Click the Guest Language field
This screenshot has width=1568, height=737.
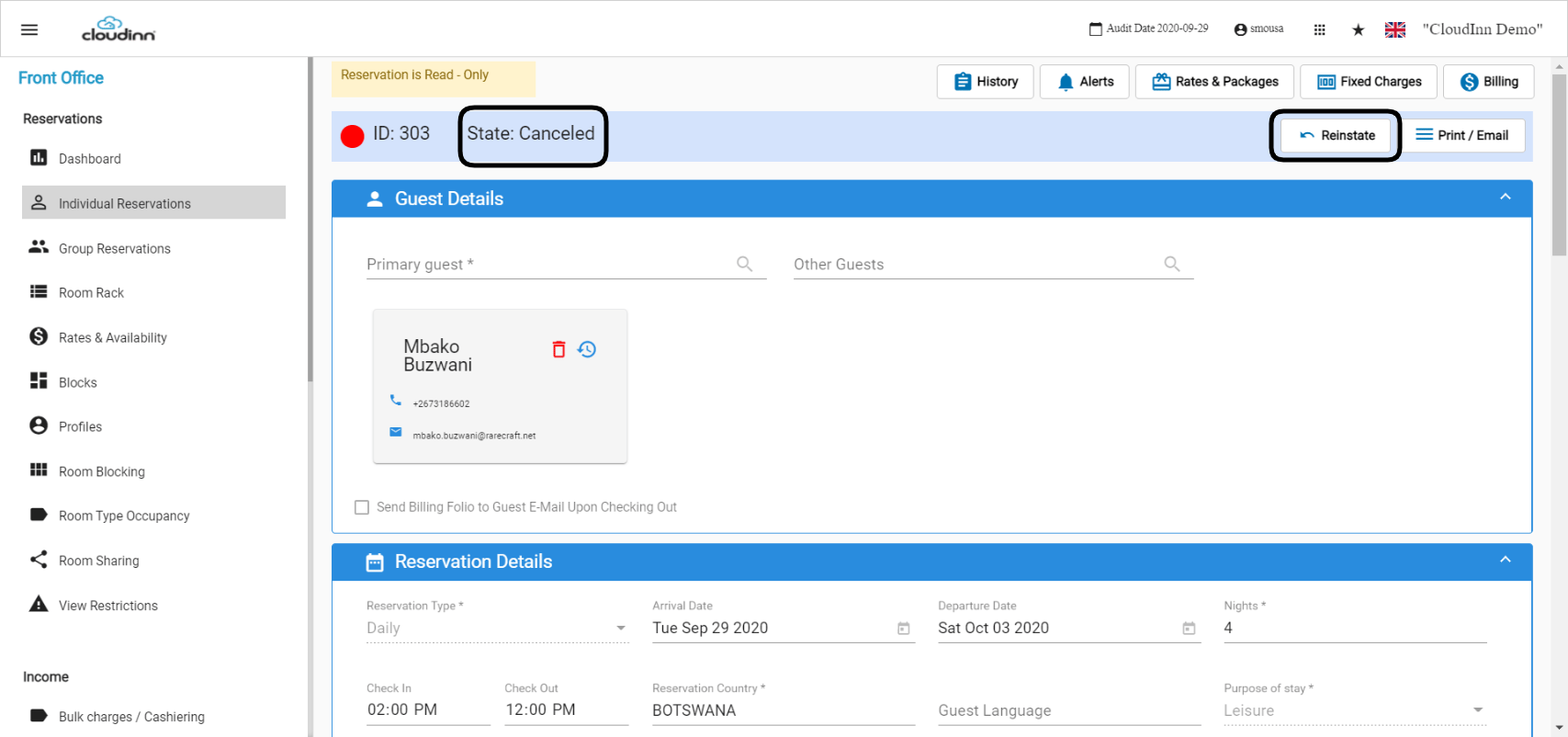point(1069,710)
